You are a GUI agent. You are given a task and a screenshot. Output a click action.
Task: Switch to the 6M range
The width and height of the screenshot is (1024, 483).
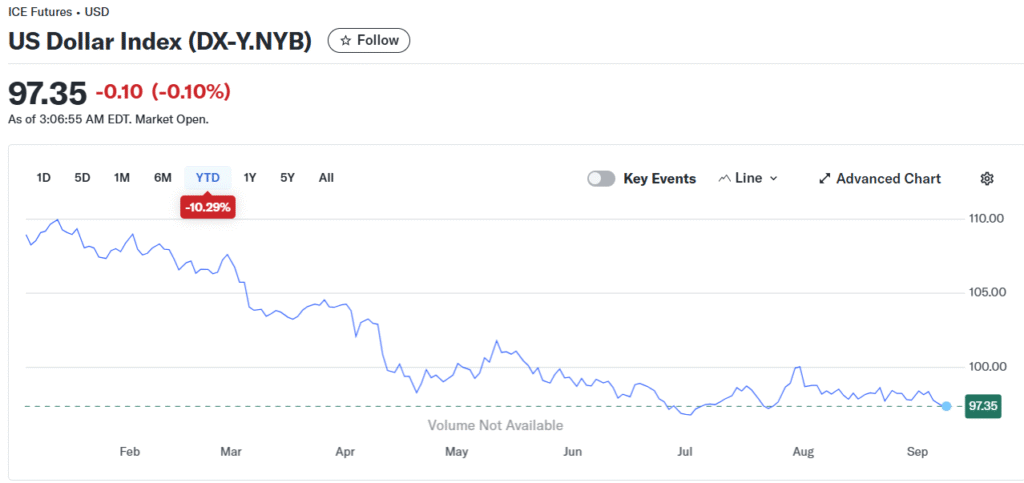(163, 178)
